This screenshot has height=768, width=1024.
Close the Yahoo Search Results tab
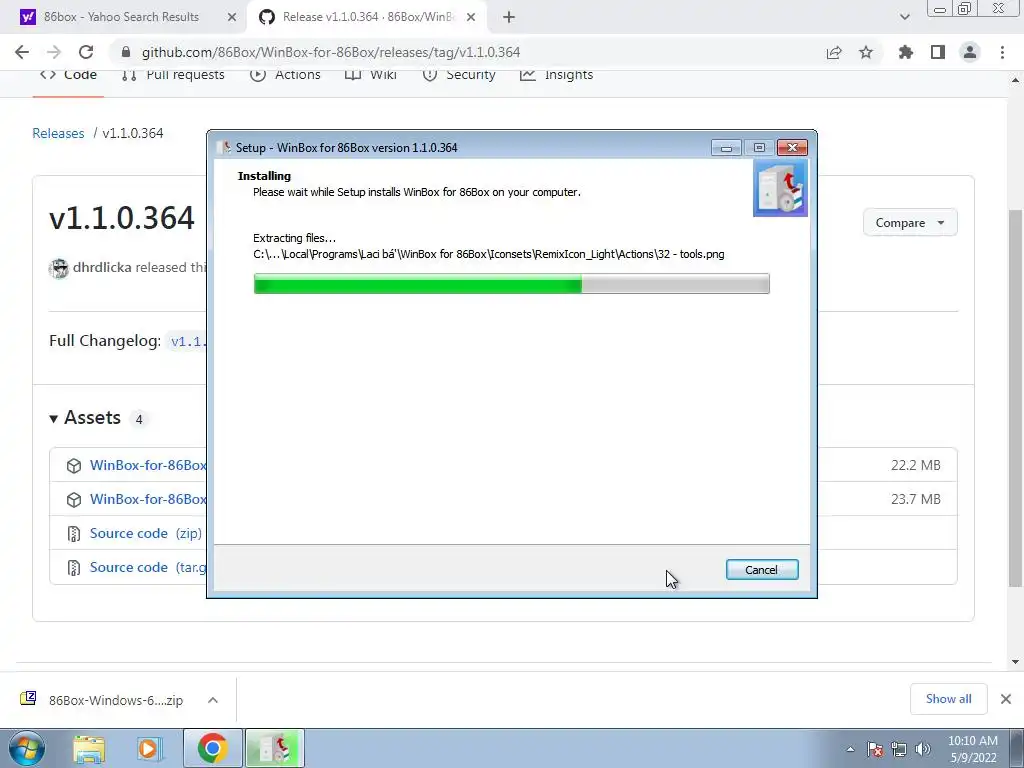[232, 17]
